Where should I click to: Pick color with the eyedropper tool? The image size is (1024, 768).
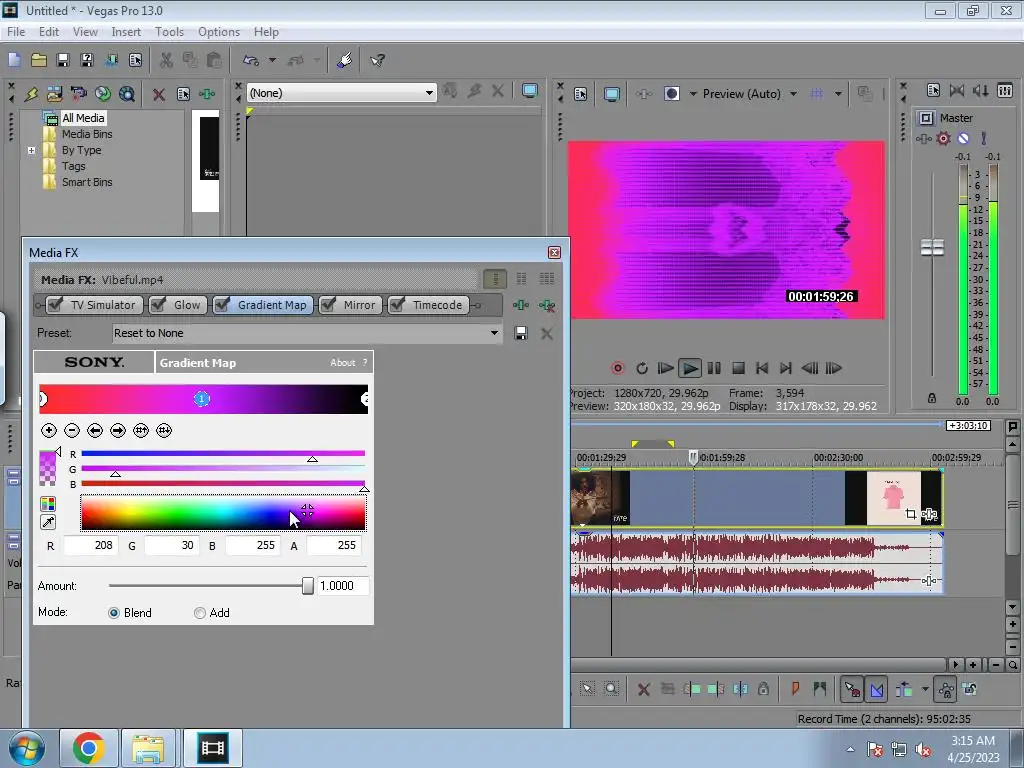pyautogui.click(x=48, y=522)
